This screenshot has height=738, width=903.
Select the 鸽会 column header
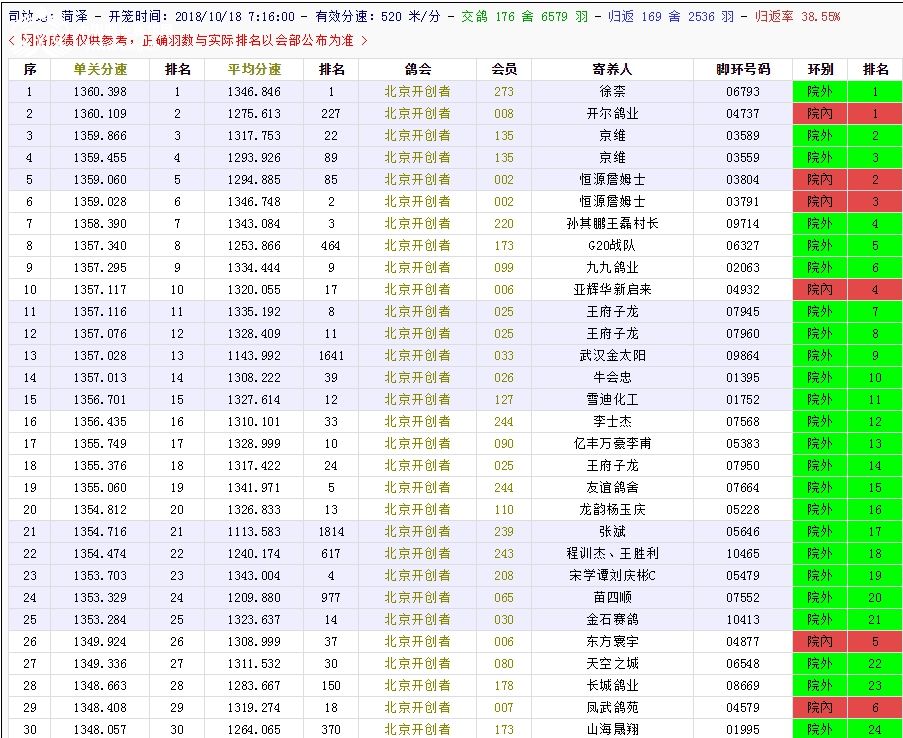[417, 70]
